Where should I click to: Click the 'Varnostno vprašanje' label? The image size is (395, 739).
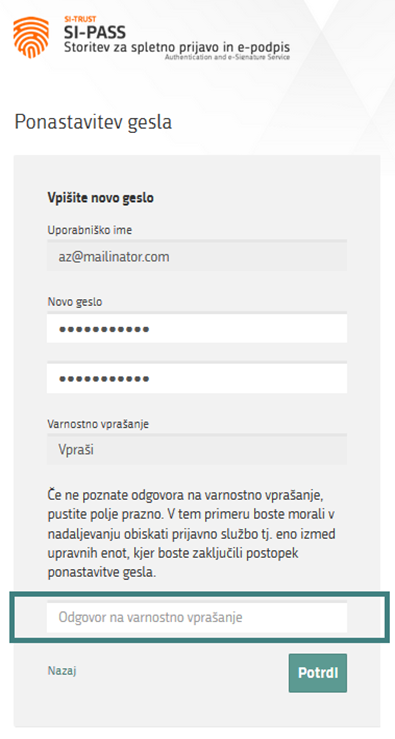98,424
